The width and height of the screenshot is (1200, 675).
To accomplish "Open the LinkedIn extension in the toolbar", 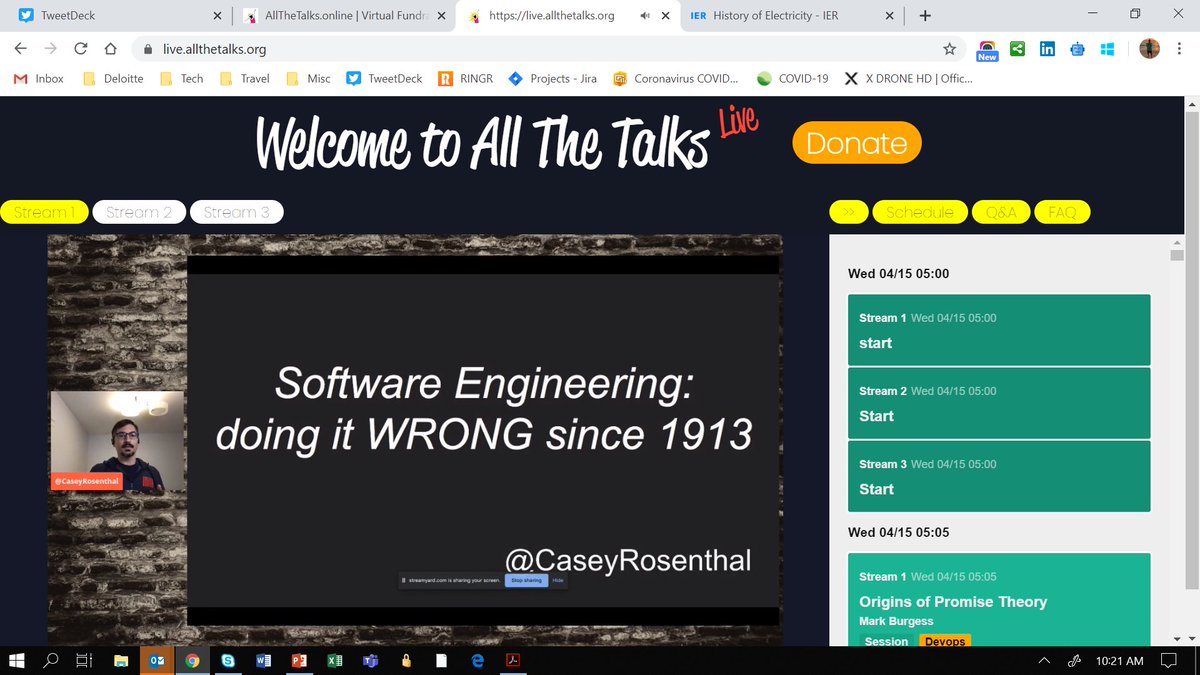I will 1046,49.
